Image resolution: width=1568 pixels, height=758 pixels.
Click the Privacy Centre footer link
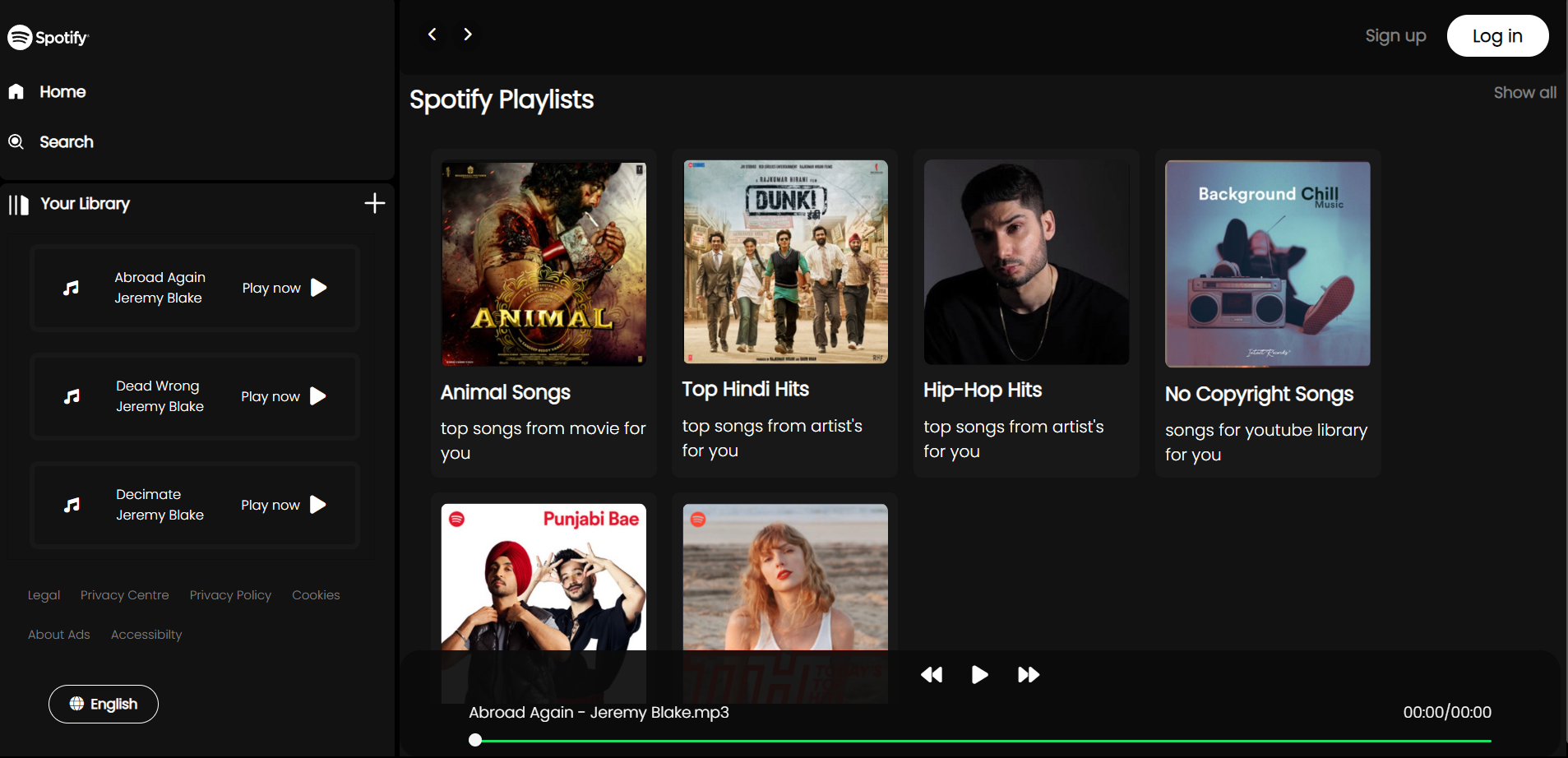[x=125, y=595]
